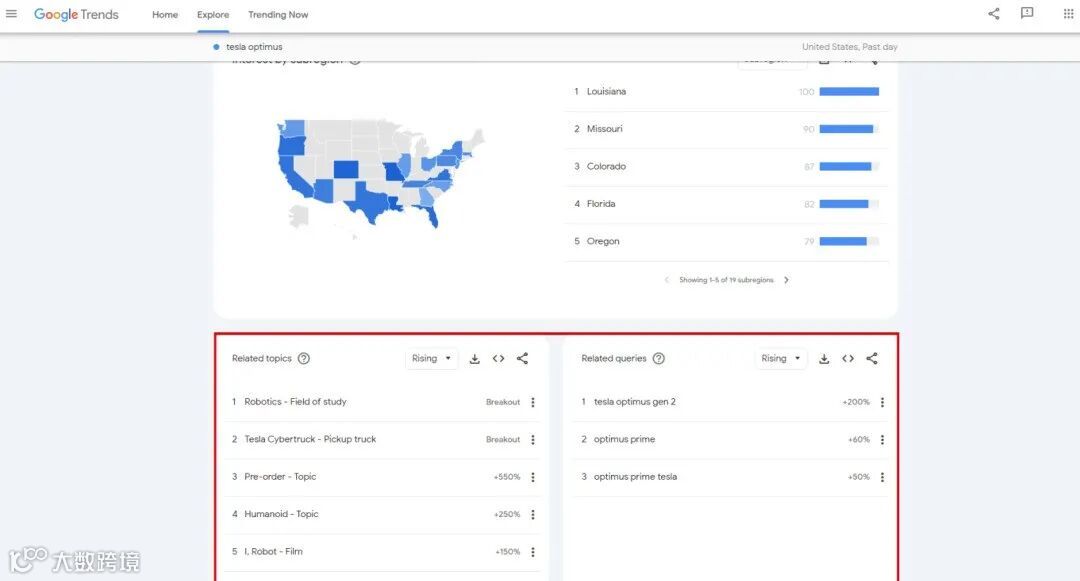This screenshot has height=581, width=1080.
Task: Share the Related topics card
Action: click(523, 359)
